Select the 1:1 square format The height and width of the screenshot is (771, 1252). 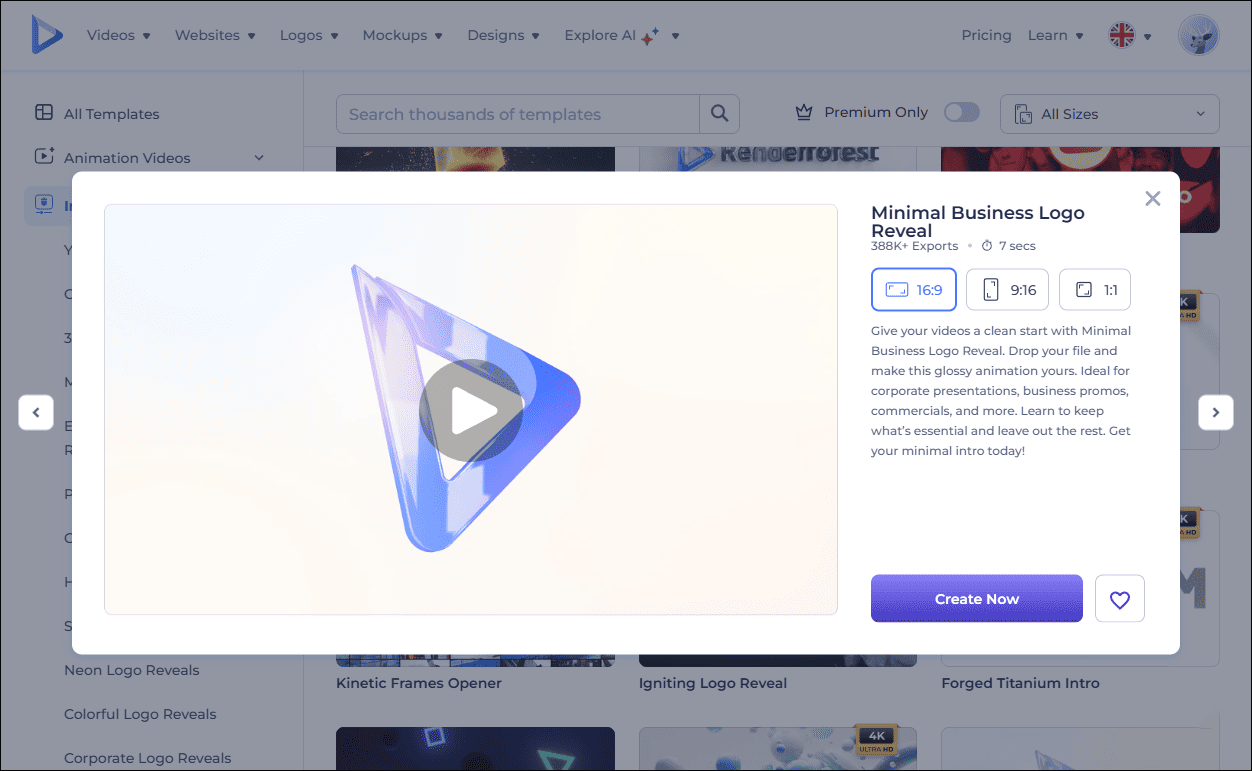(x=1094, y=289)
